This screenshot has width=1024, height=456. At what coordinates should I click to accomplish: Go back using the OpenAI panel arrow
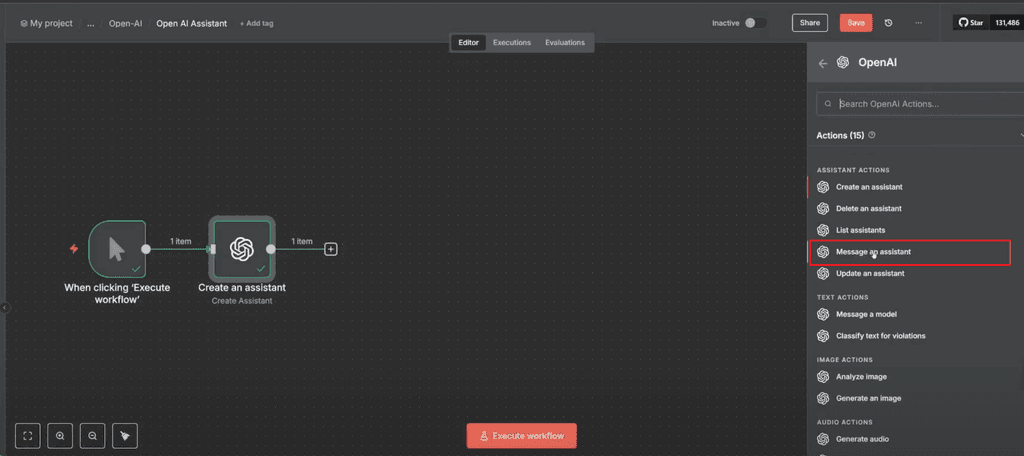click(823, 63)
